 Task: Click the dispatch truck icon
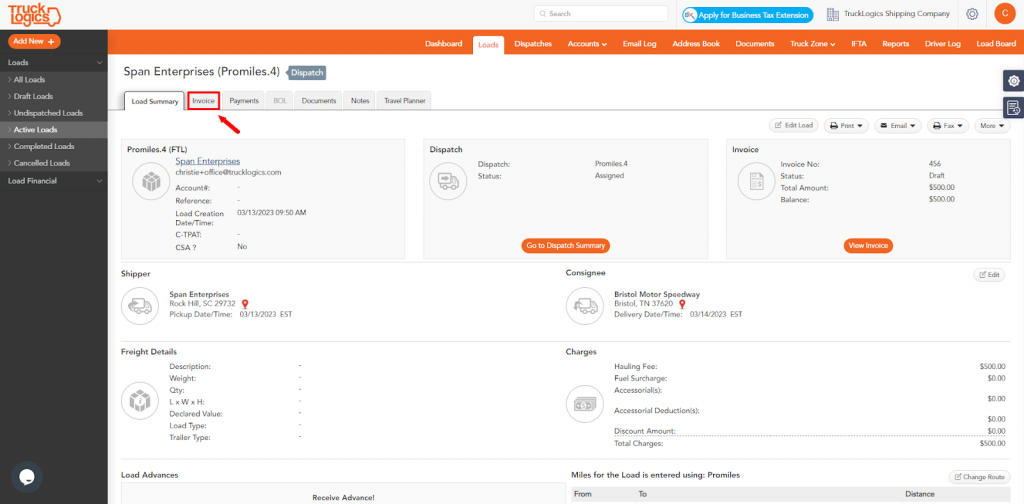point(448,181)
